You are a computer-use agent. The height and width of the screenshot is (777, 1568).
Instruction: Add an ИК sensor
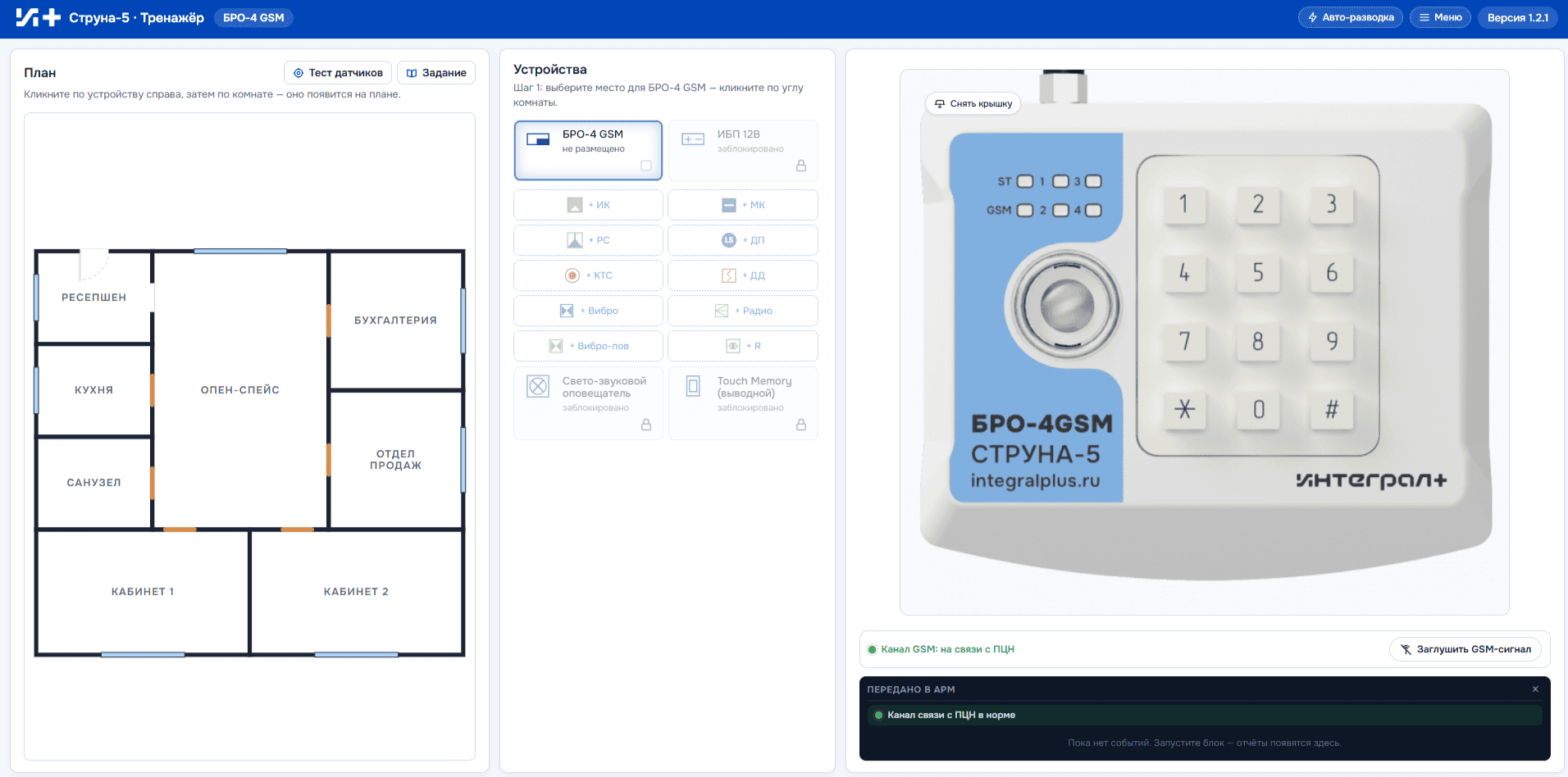point(588,205)
